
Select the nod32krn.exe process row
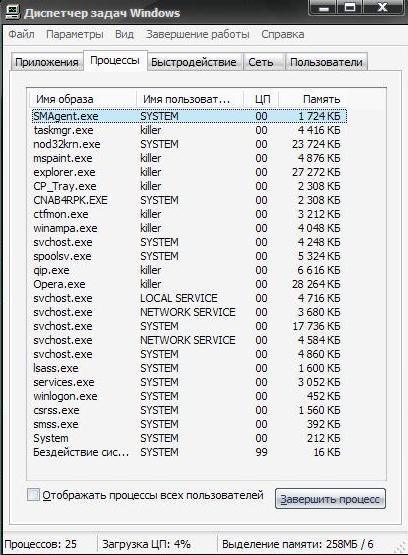click(189, 144)
